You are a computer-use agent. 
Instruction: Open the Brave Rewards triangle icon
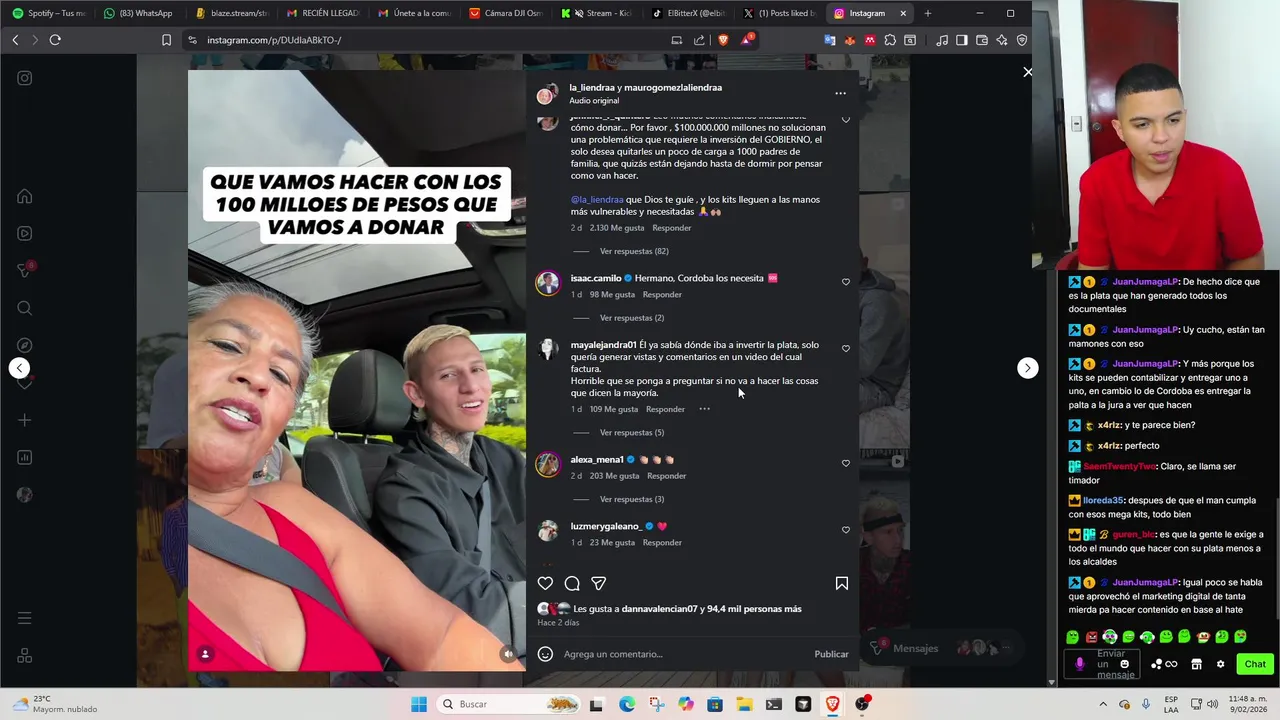[x=747, y=40]
